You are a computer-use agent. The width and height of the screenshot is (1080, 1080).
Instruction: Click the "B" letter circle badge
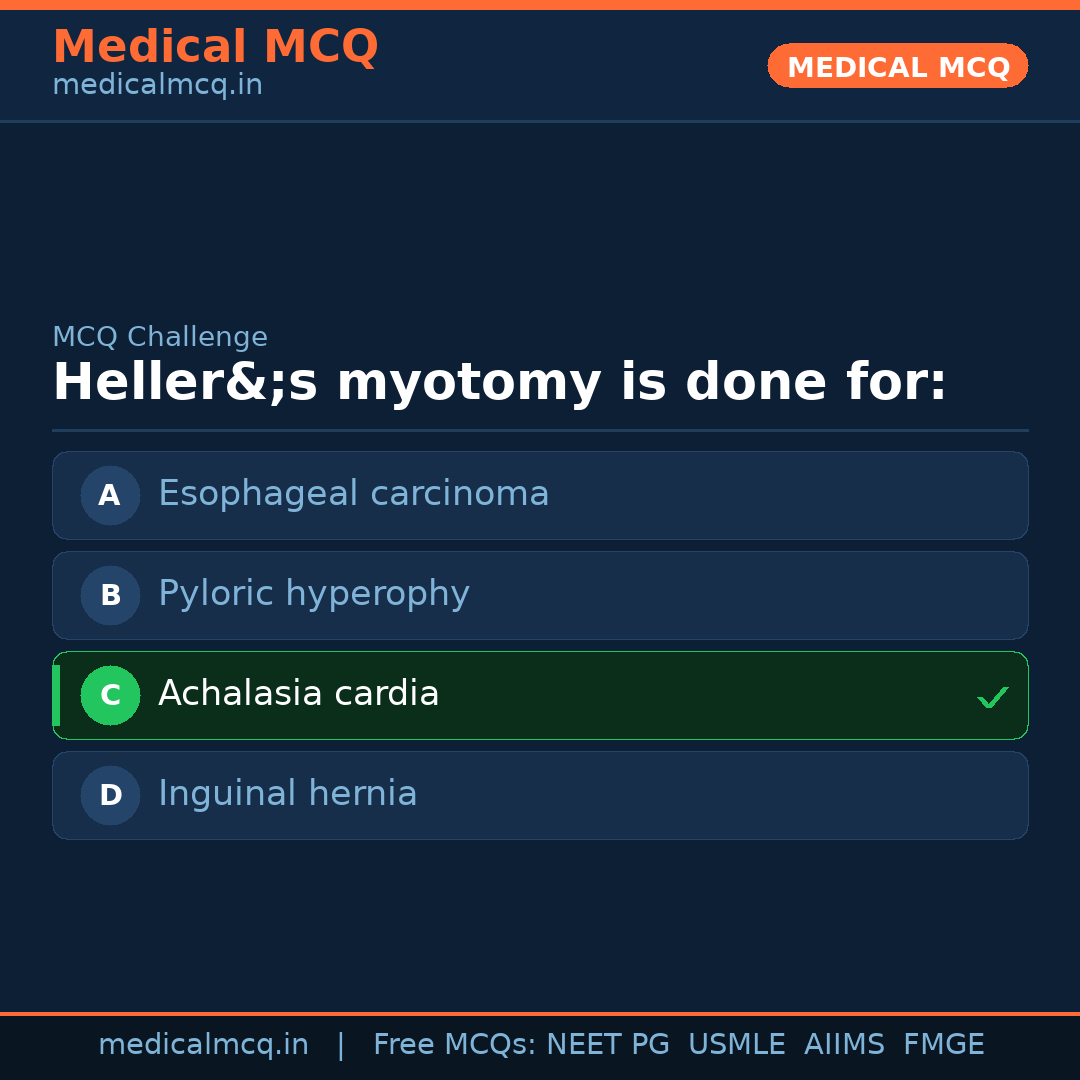pyautogui.click(x=110, y=595)
